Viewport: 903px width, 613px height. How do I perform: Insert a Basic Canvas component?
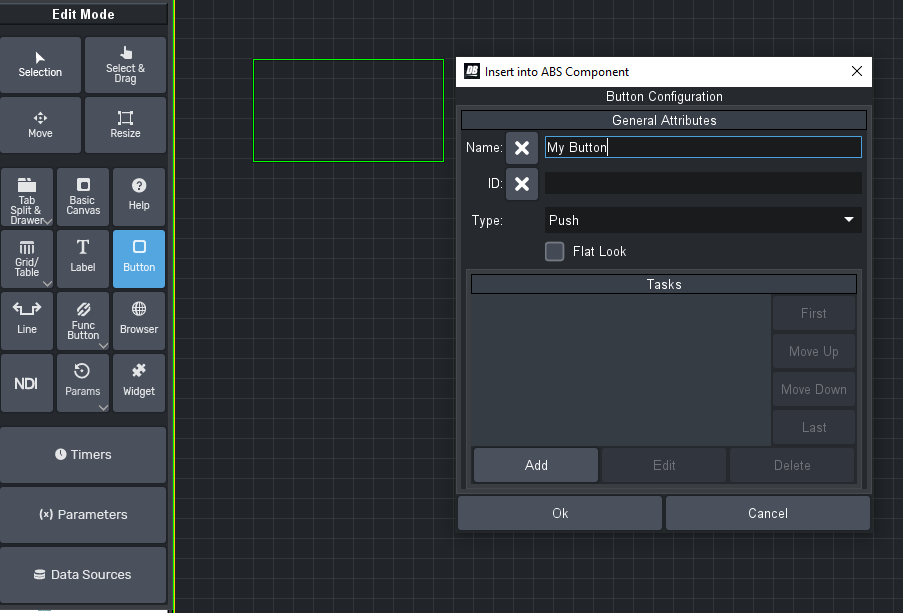point(83,197)
